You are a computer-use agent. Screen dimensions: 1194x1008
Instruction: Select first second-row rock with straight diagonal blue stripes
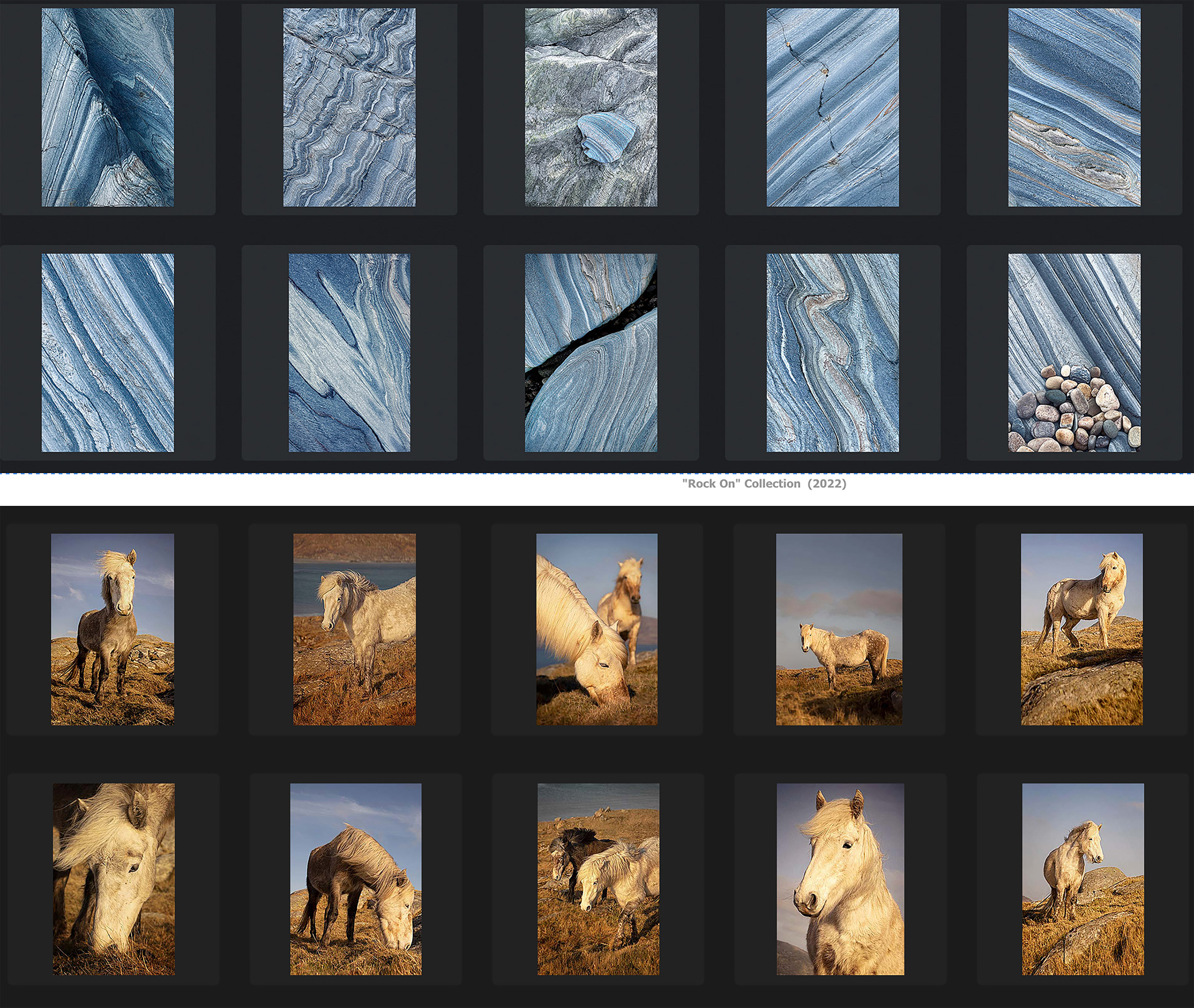[108, 352]
